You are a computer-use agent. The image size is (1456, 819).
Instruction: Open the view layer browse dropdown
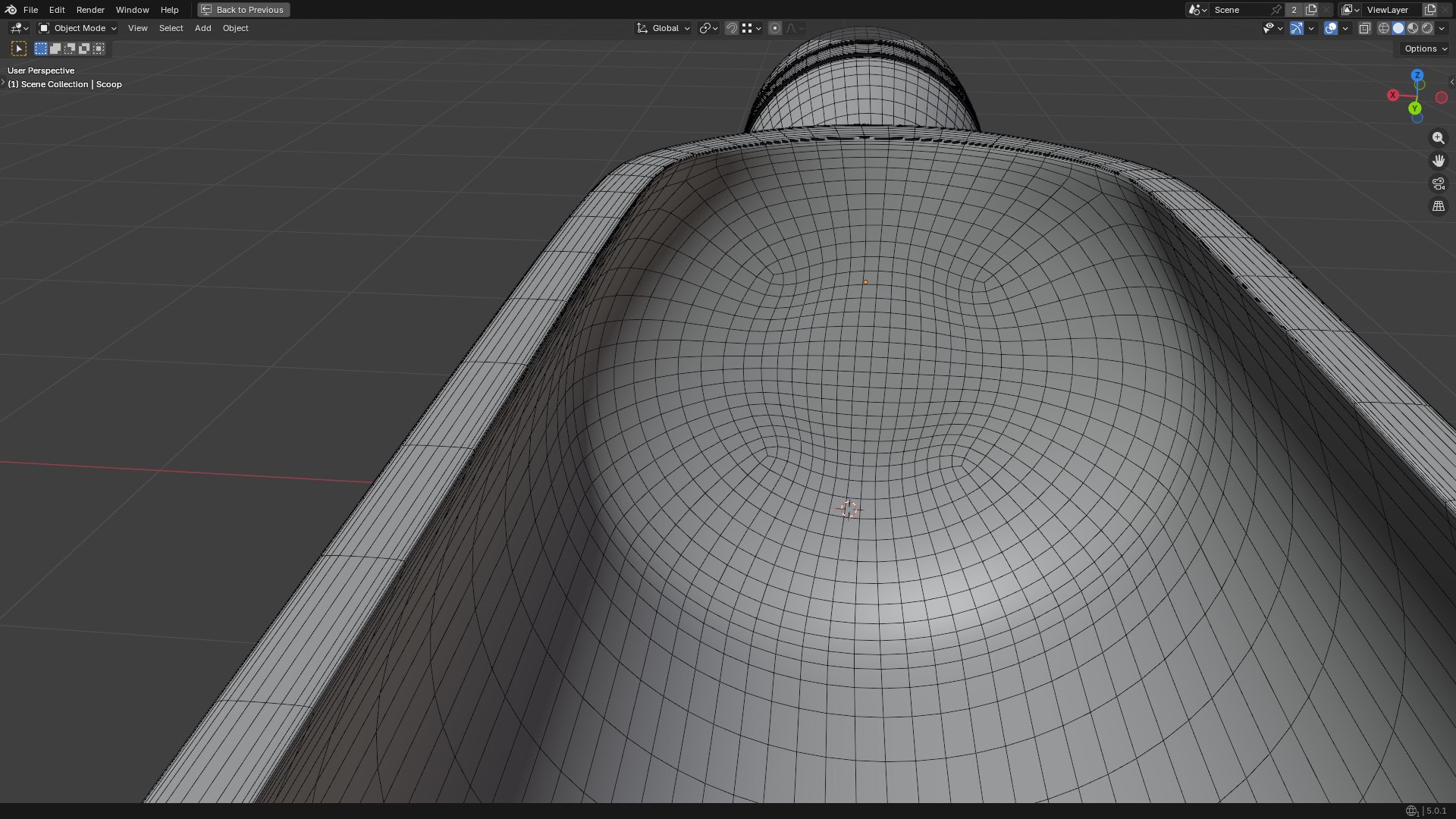point(1351,10)
